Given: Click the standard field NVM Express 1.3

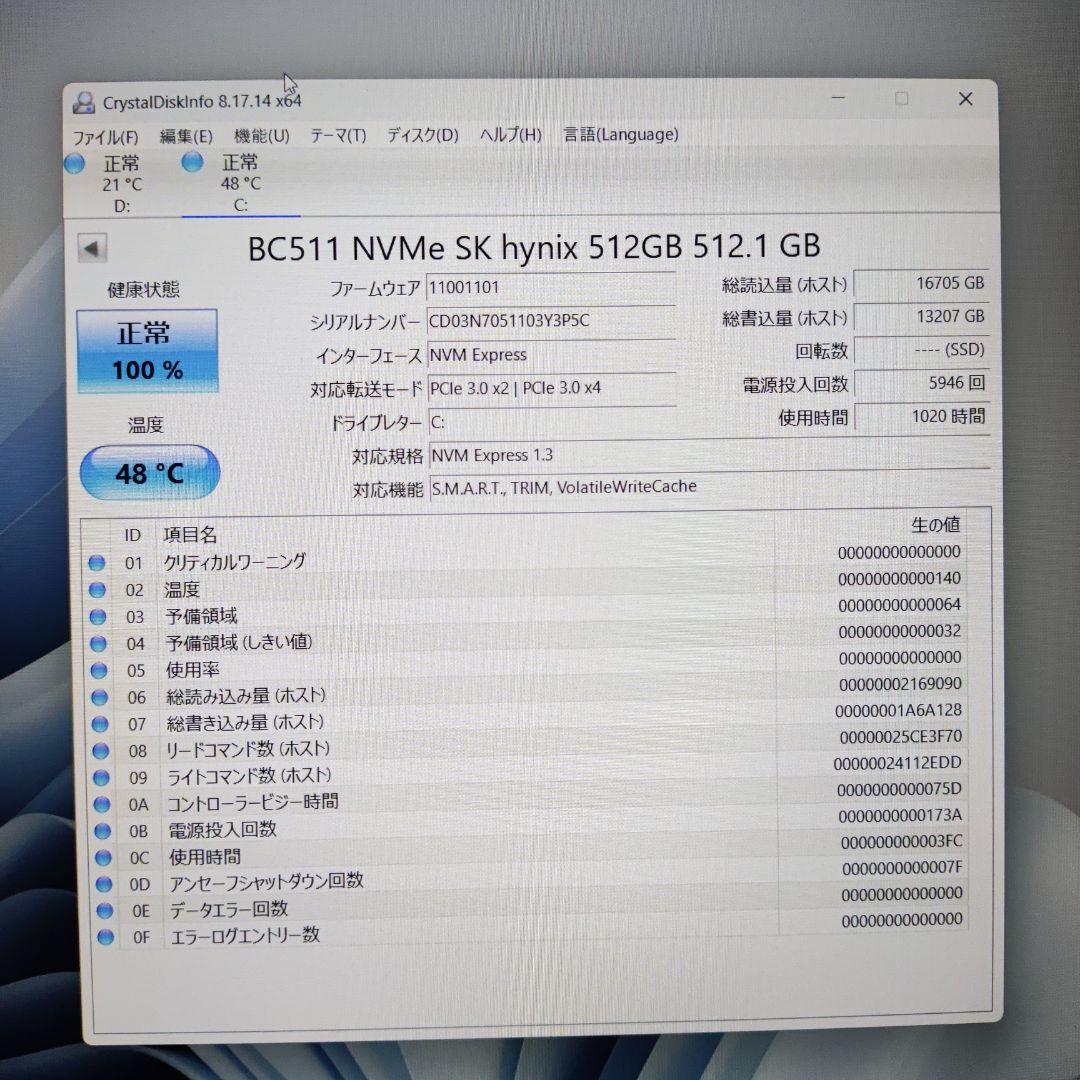Looking at the screenshot, I should [x=709, y=455].
